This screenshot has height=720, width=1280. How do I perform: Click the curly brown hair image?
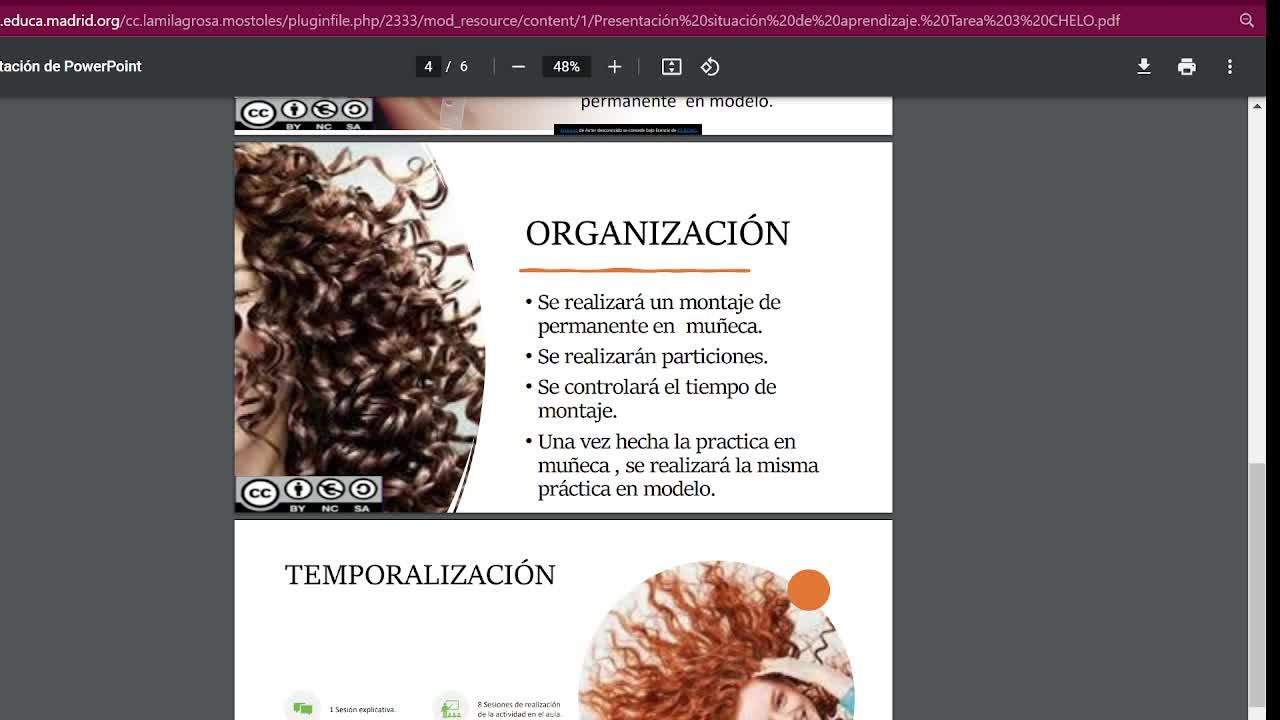[359, 327]
